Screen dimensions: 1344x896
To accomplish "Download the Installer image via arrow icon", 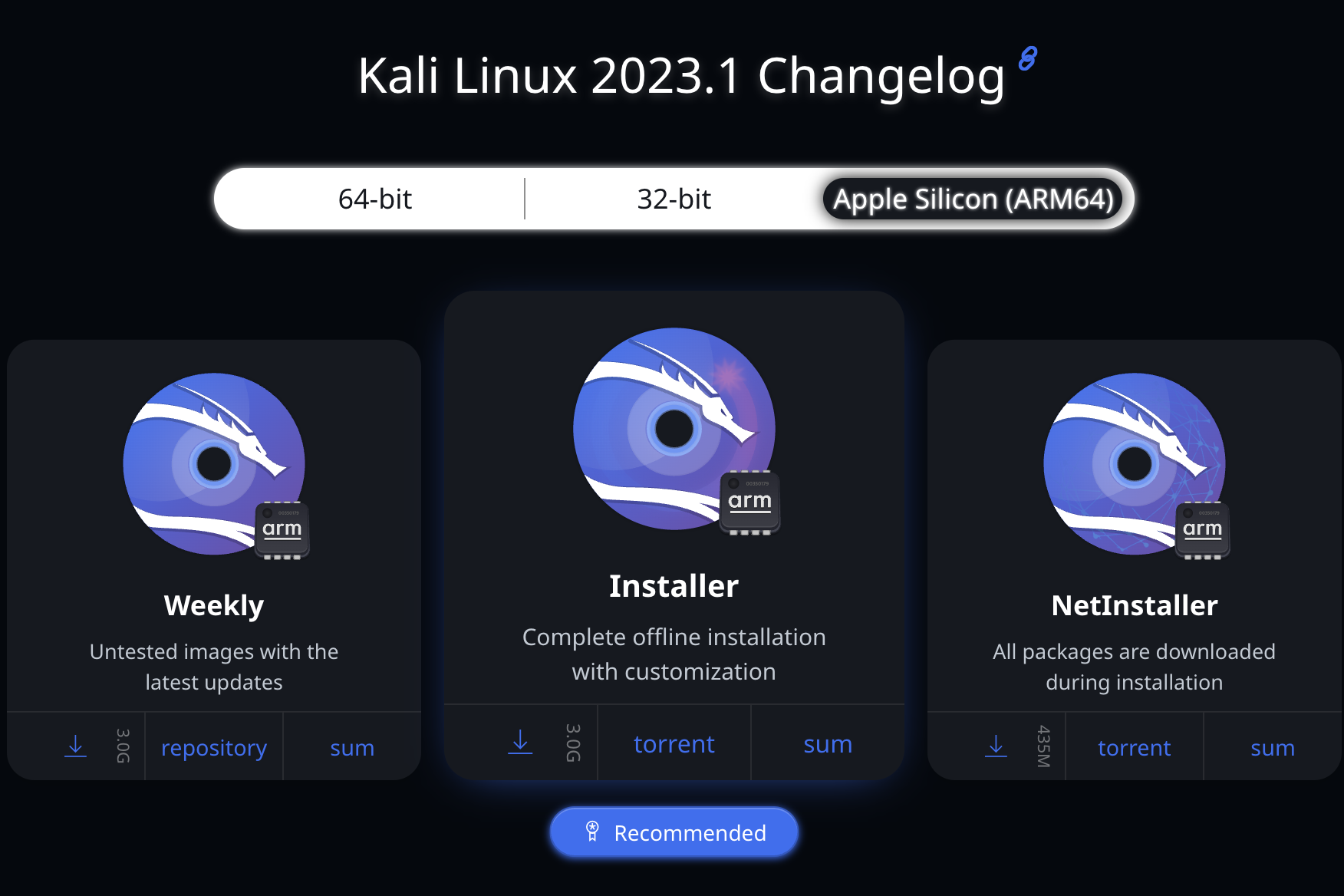I will pyautogui.click(x=520, y=742).
